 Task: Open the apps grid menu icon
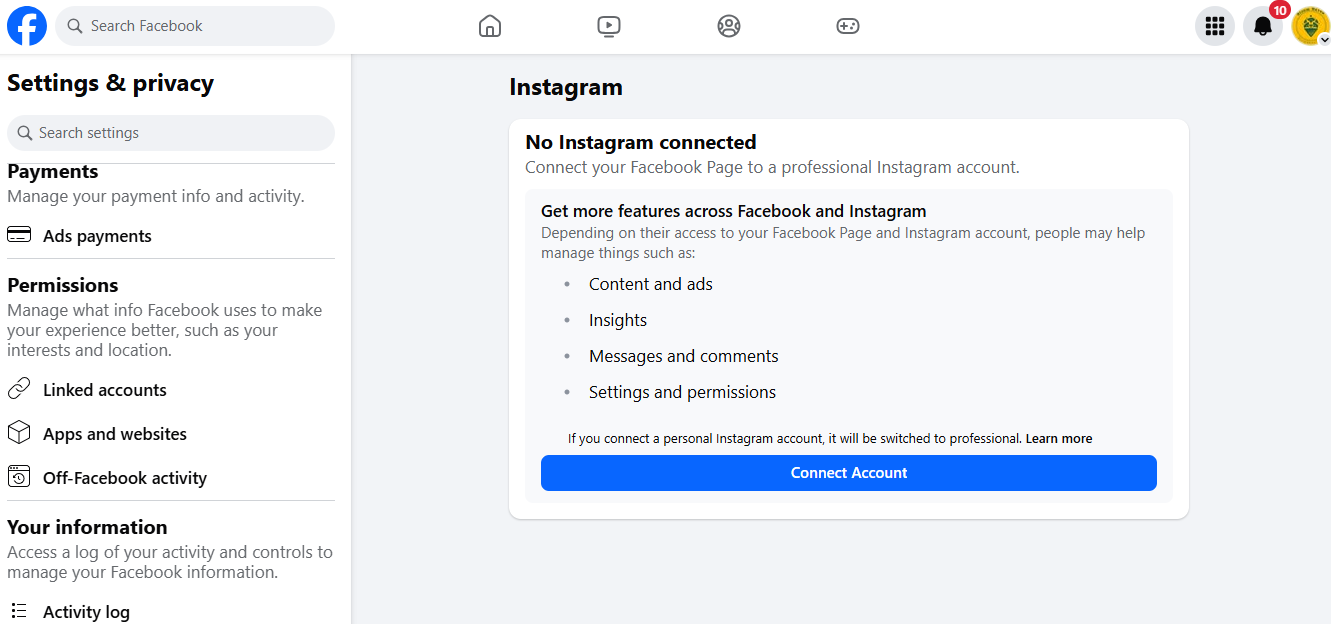pos(1215,26)
